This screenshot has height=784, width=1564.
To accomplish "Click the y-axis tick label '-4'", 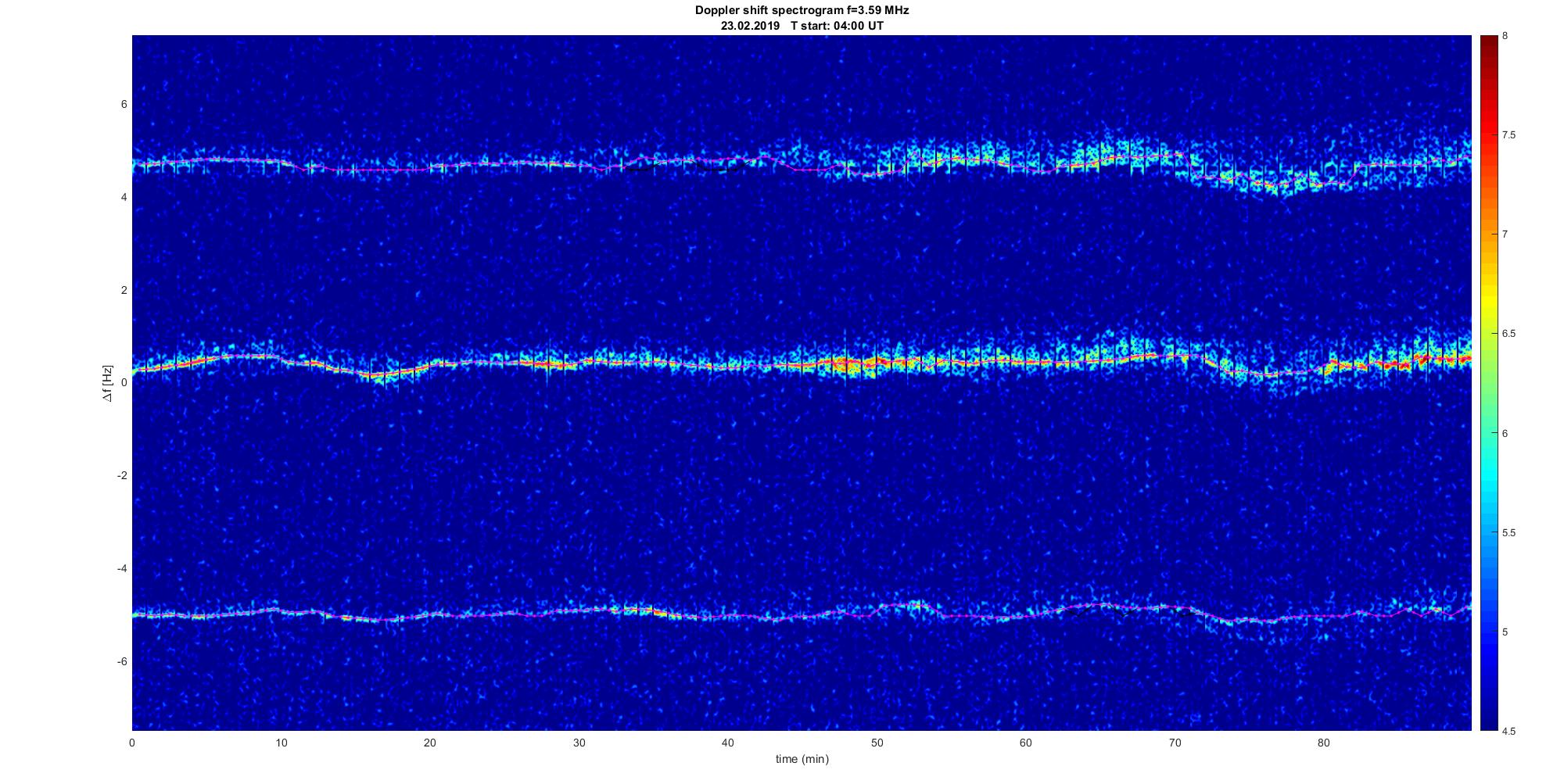I will (x=121, y=568).
